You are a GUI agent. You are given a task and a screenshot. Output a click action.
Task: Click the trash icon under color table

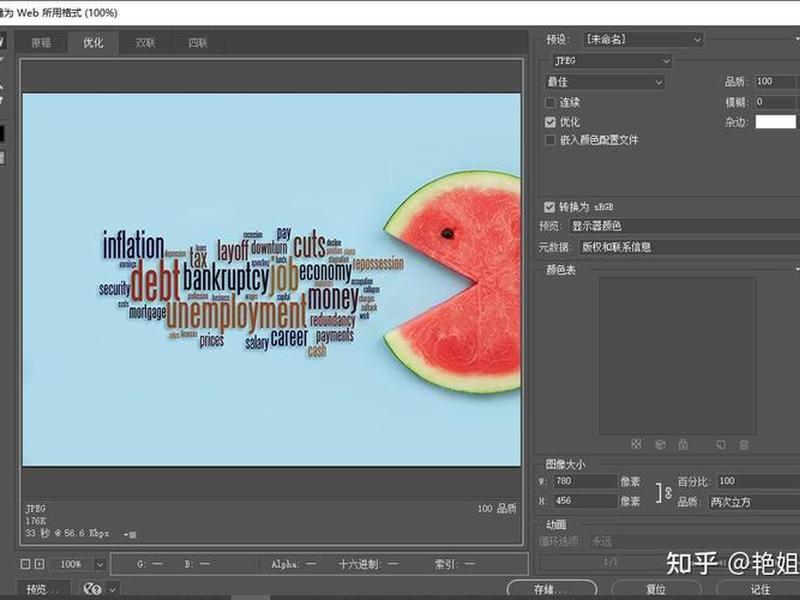(744, 444)
